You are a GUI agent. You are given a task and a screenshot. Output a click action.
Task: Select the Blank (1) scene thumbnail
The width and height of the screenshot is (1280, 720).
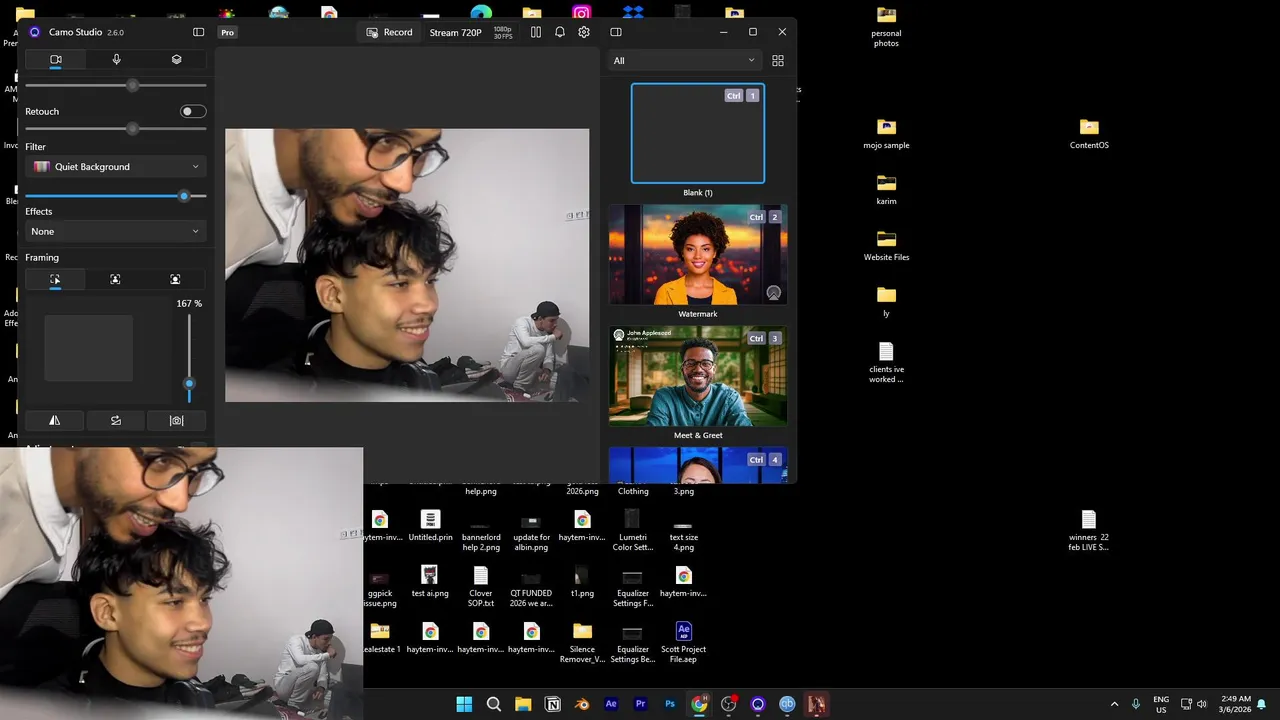(x=698, y=133)
